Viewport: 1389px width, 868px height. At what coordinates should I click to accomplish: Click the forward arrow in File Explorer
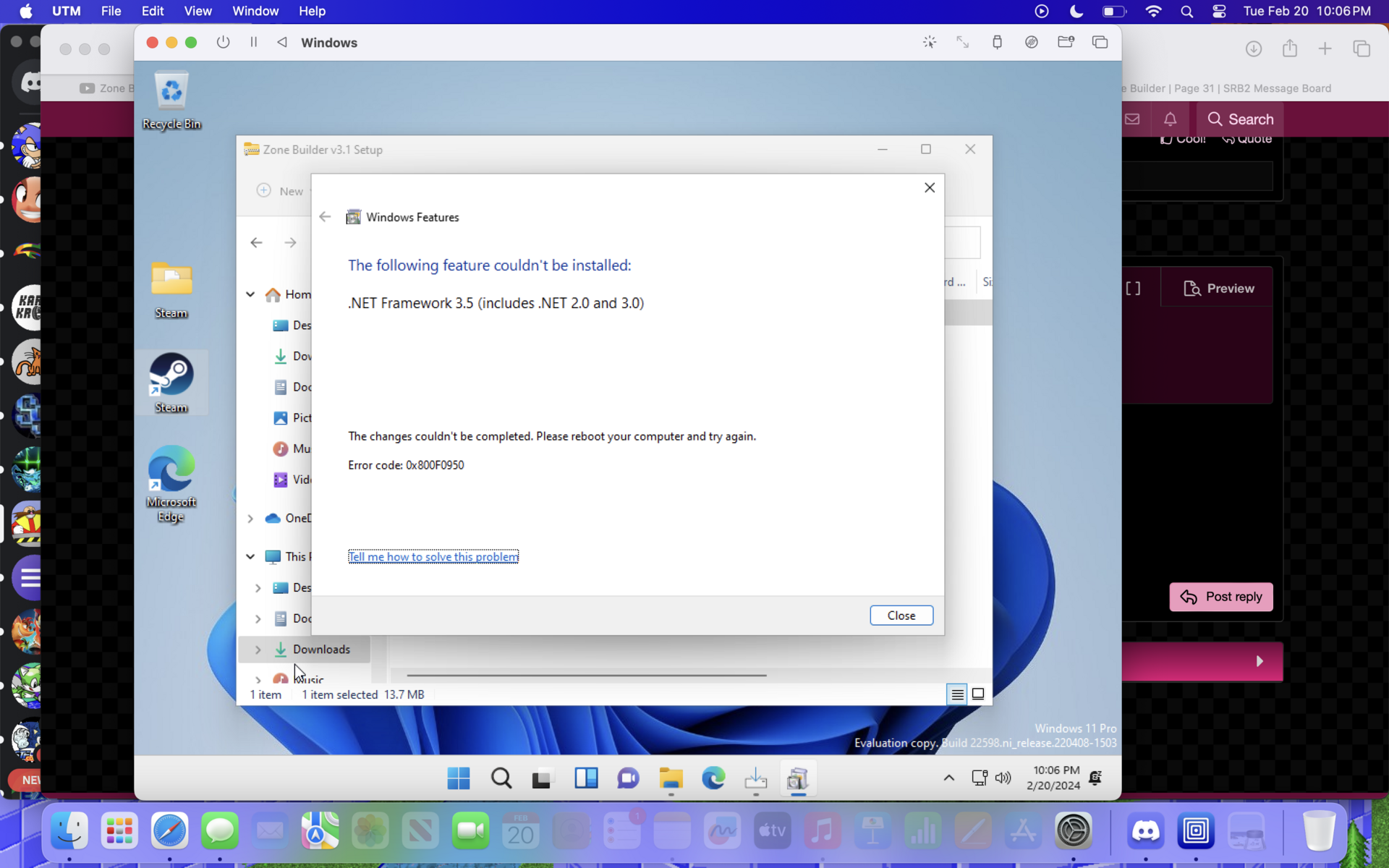coord(290,242)
